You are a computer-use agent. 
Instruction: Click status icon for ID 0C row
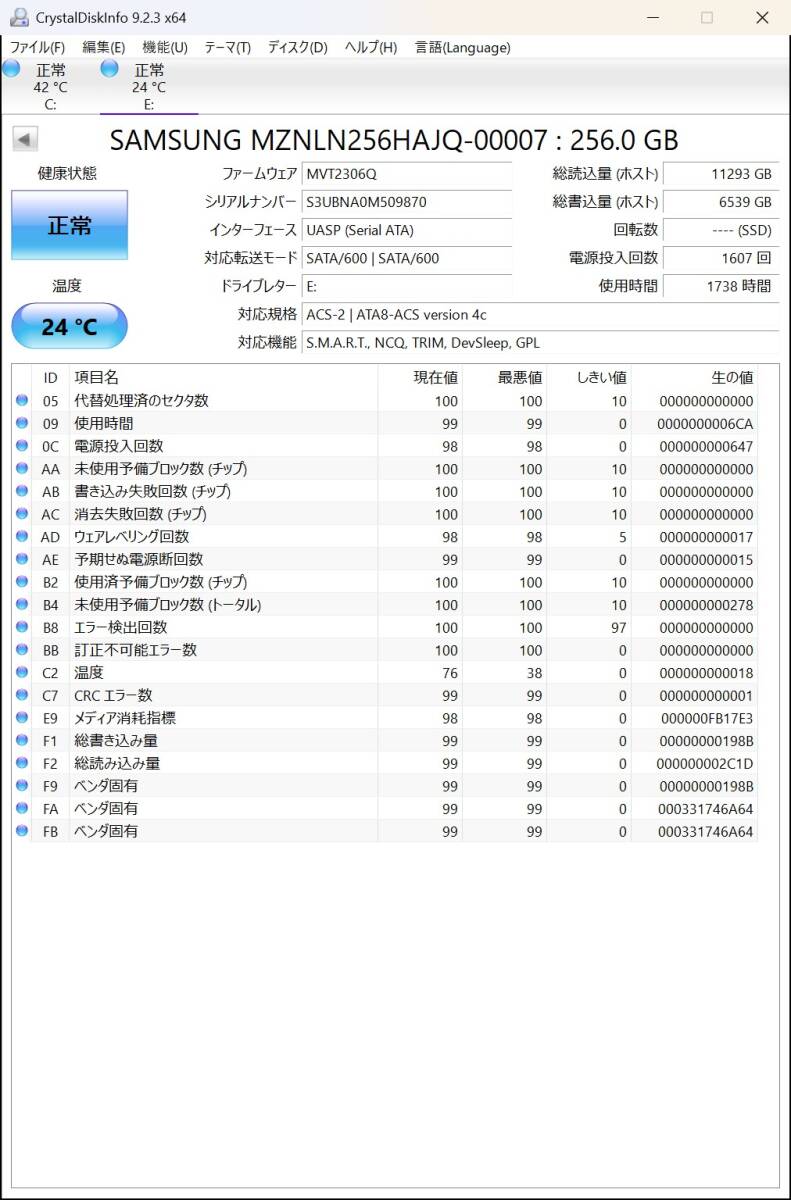22,445
